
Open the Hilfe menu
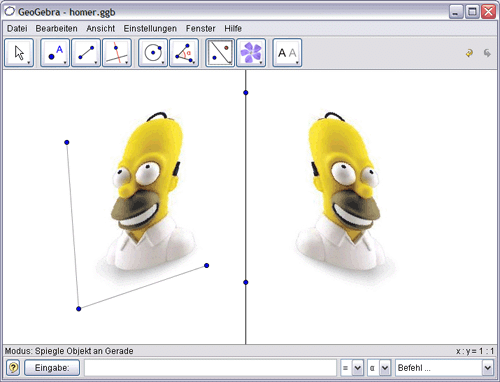tap(233, 29)
